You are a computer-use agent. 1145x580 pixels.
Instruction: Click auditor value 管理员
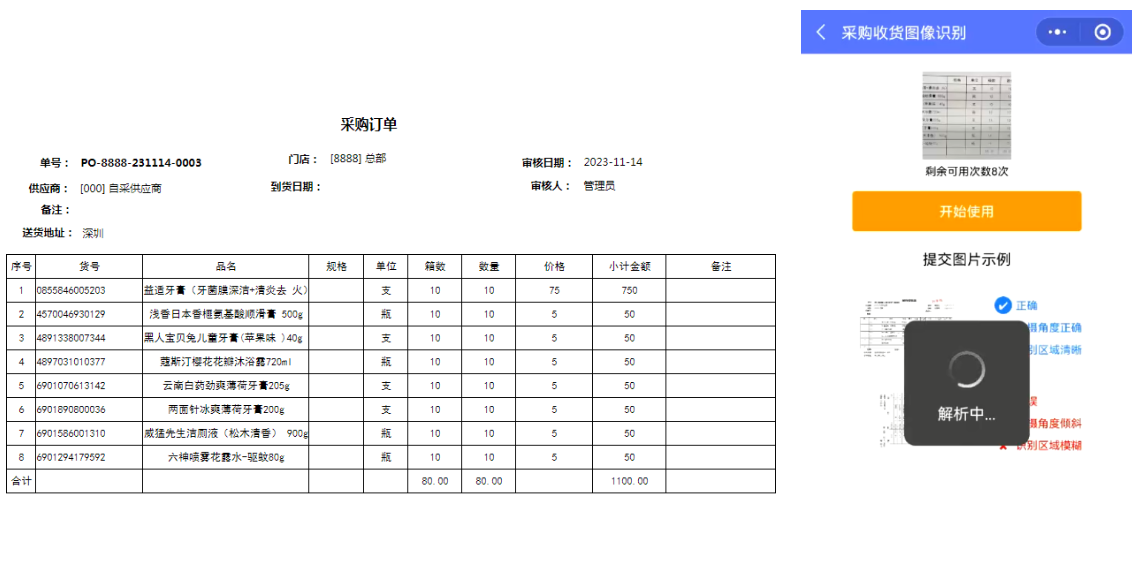pos(599,186)
